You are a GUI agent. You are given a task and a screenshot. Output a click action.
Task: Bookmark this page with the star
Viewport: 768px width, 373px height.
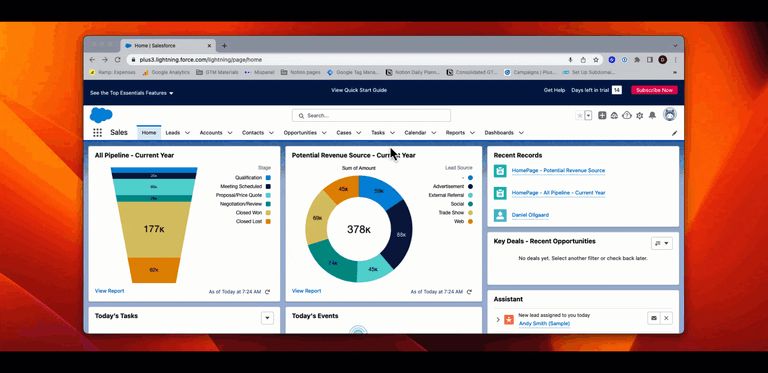(596, 60)
